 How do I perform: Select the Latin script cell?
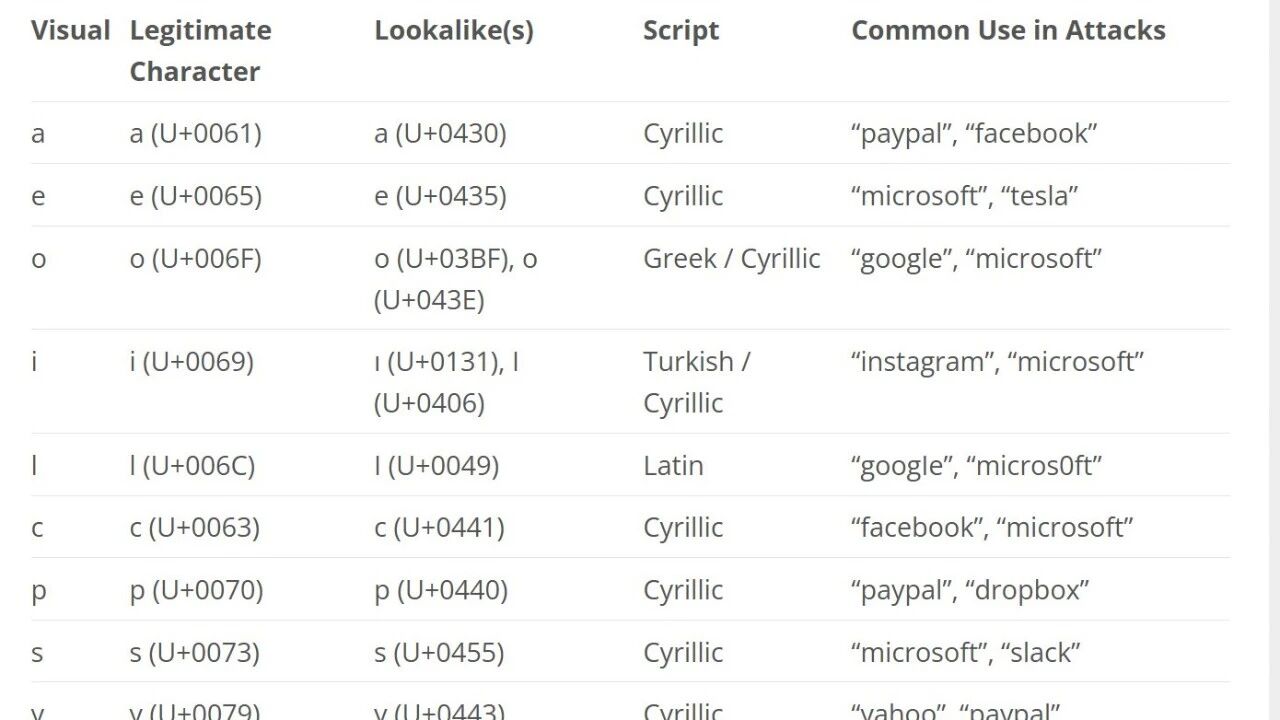click(673, 465)
